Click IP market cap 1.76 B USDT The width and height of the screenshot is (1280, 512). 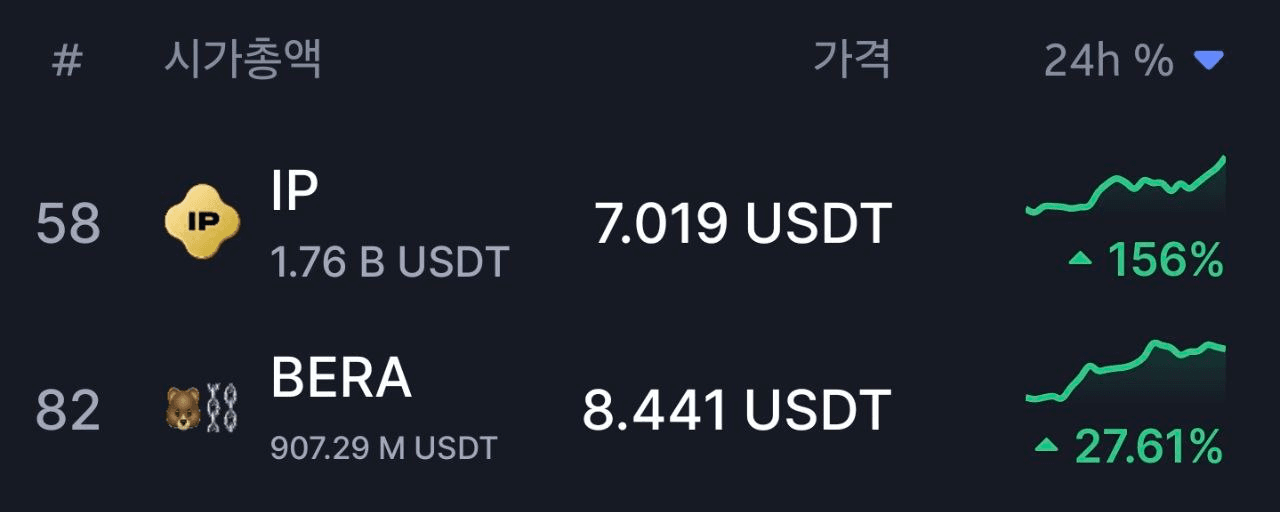tap(390, 263)
